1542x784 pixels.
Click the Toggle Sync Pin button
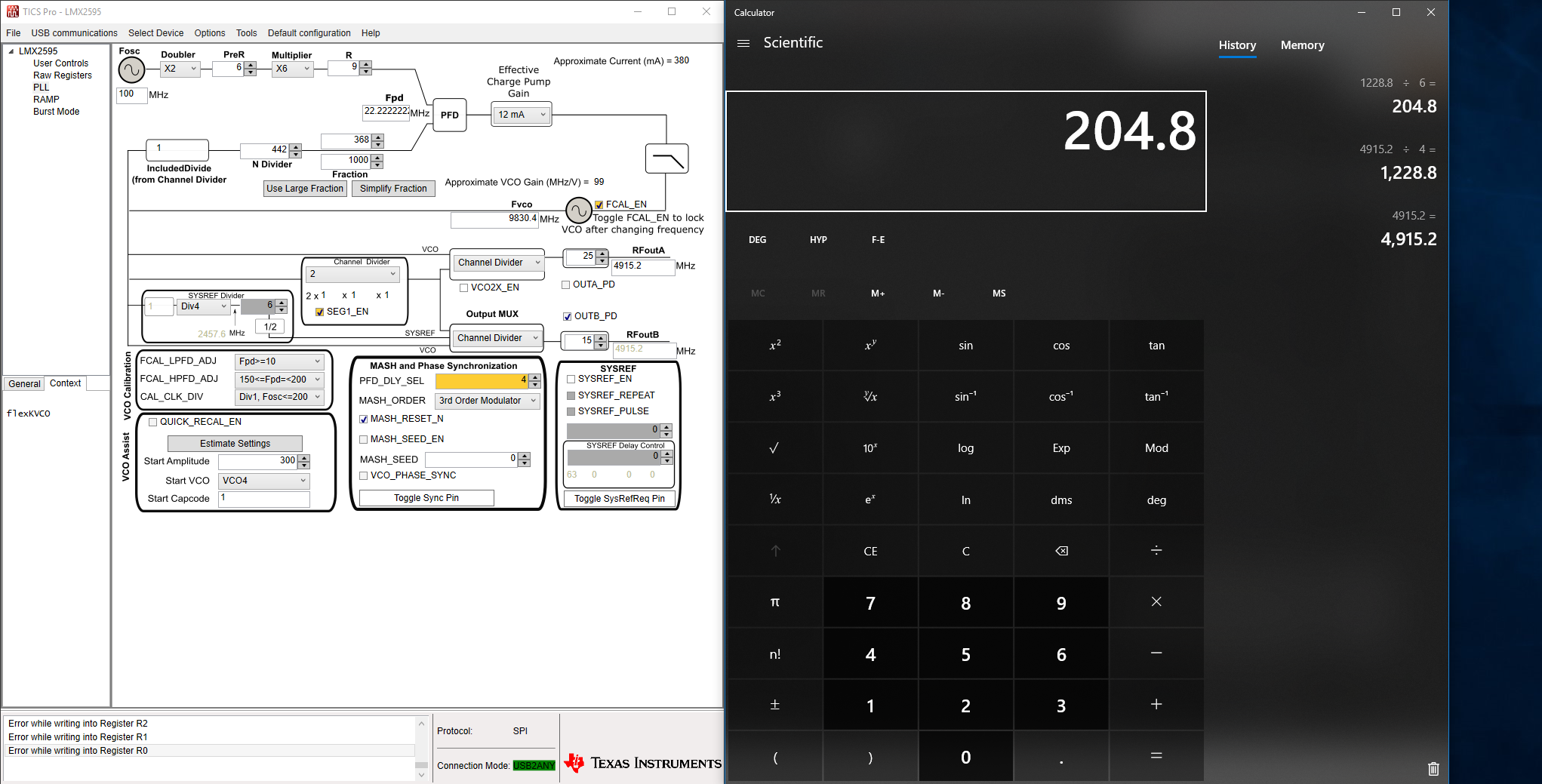tap(426, 498)
